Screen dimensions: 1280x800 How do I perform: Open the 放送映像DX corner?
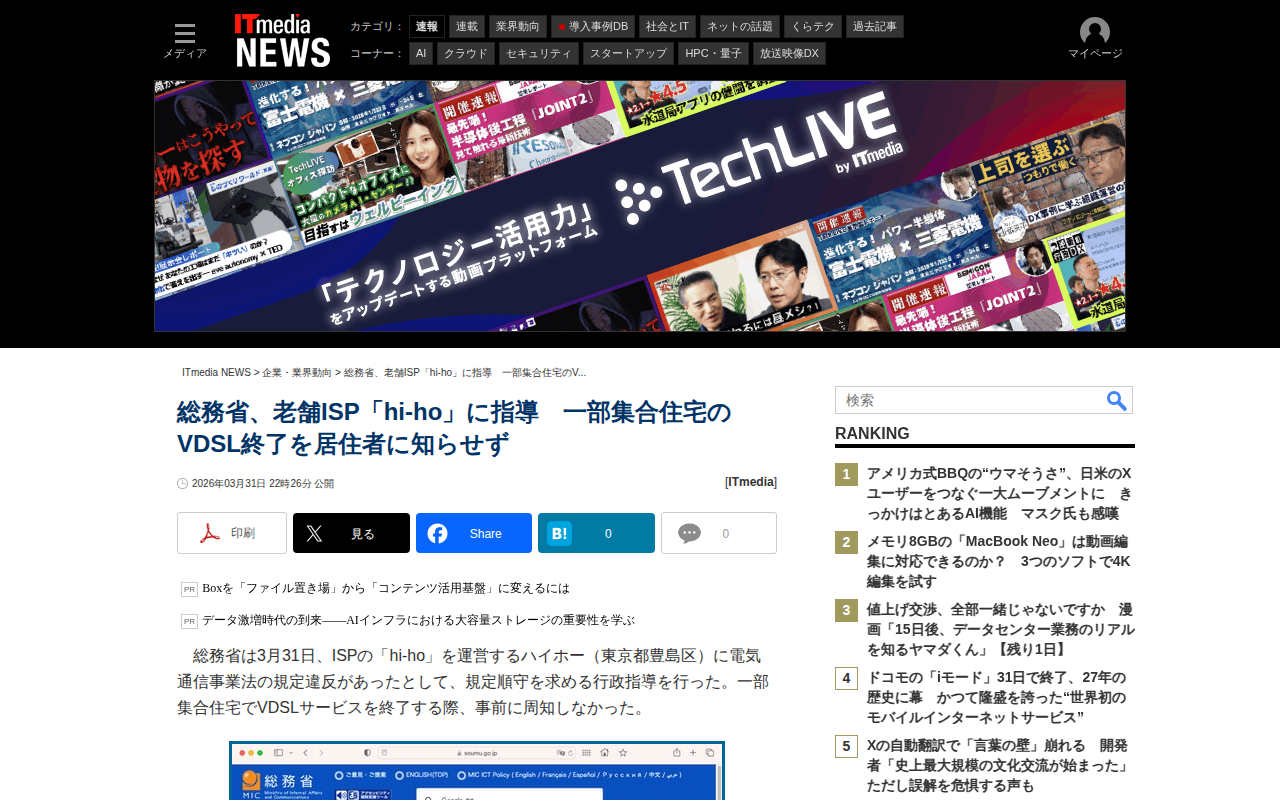pos(789,53)
